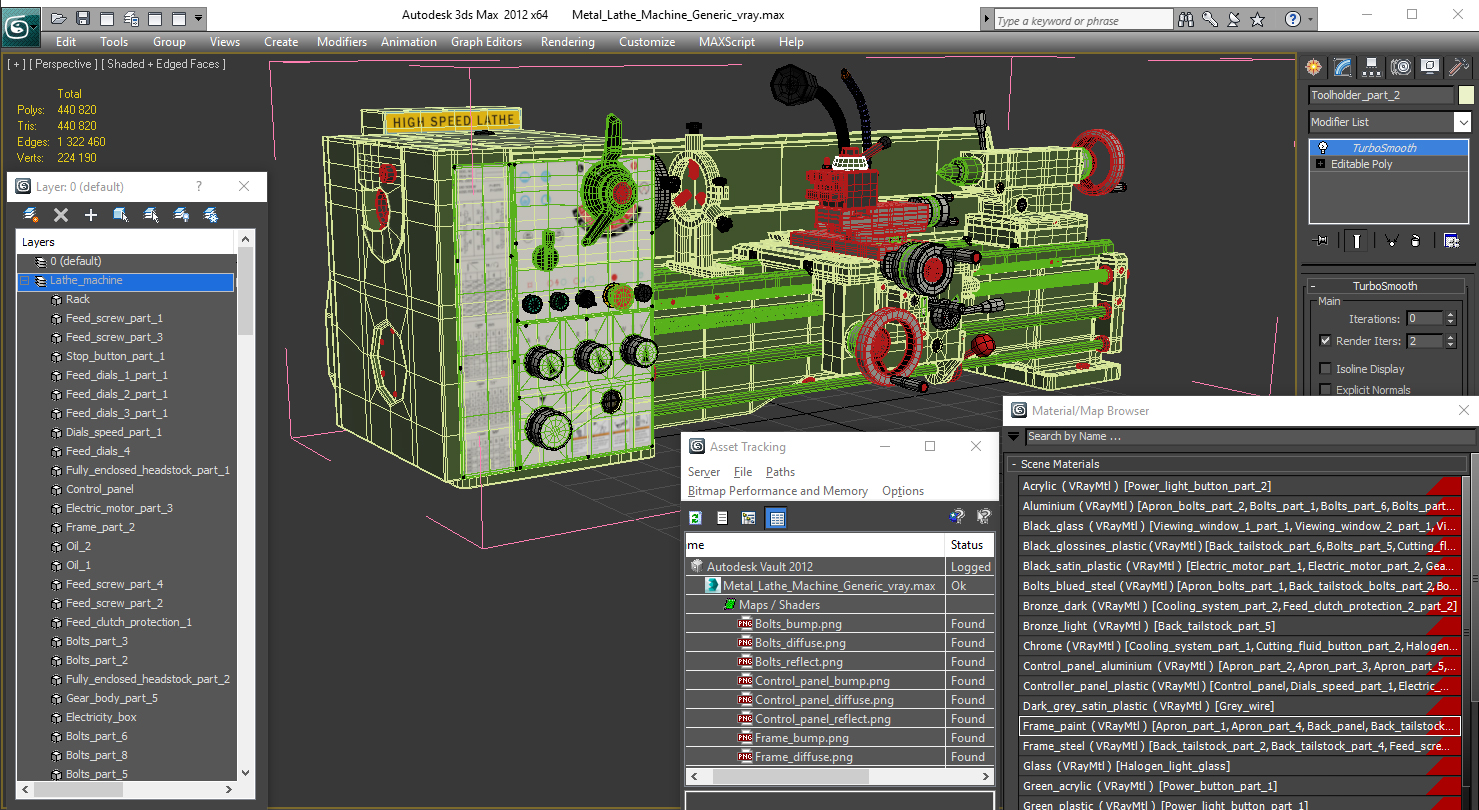Open the Modifiers menu

tap(342, 42)
